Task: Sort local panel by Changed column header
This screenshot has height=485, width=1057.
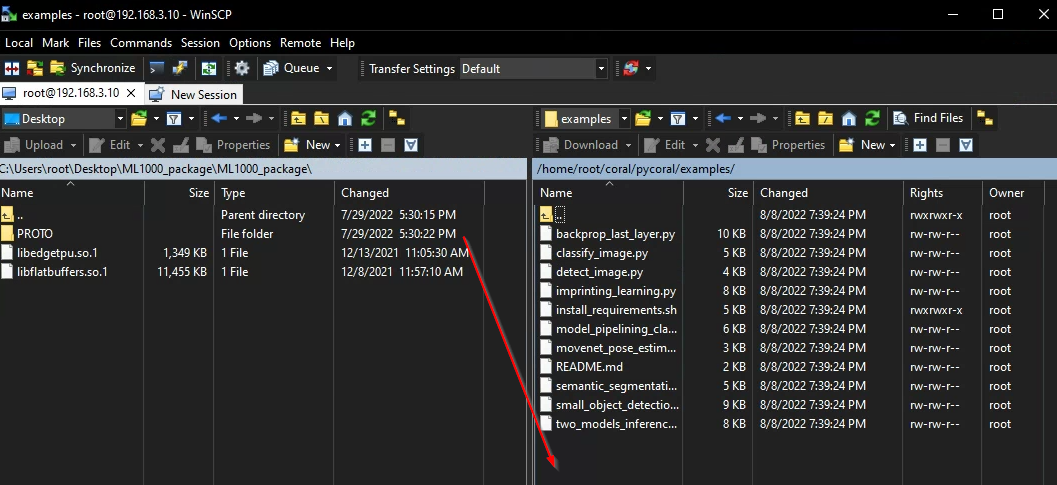Action: coord(409,193)
